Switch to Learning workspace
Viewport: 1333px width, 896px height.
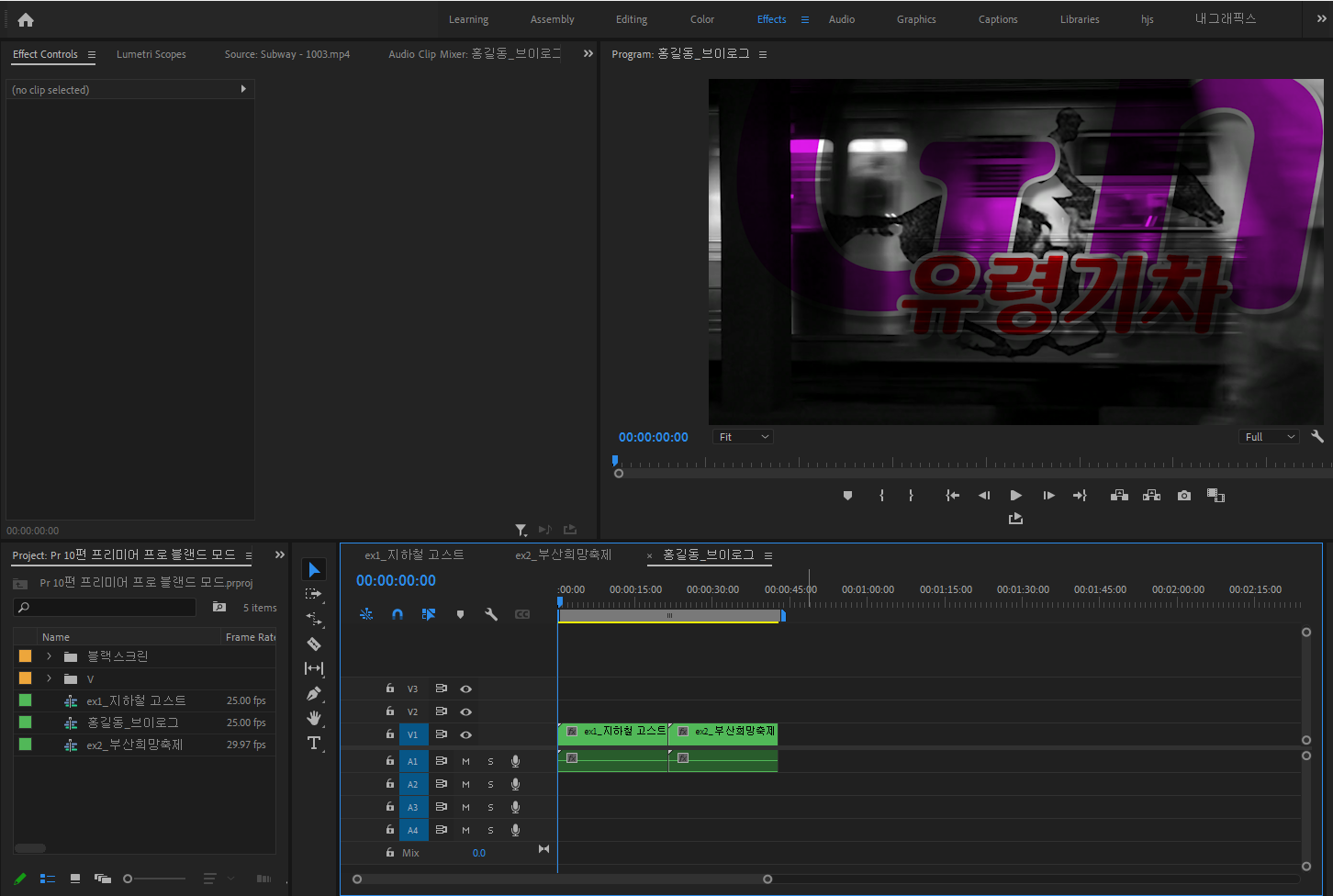click(468, 19)
